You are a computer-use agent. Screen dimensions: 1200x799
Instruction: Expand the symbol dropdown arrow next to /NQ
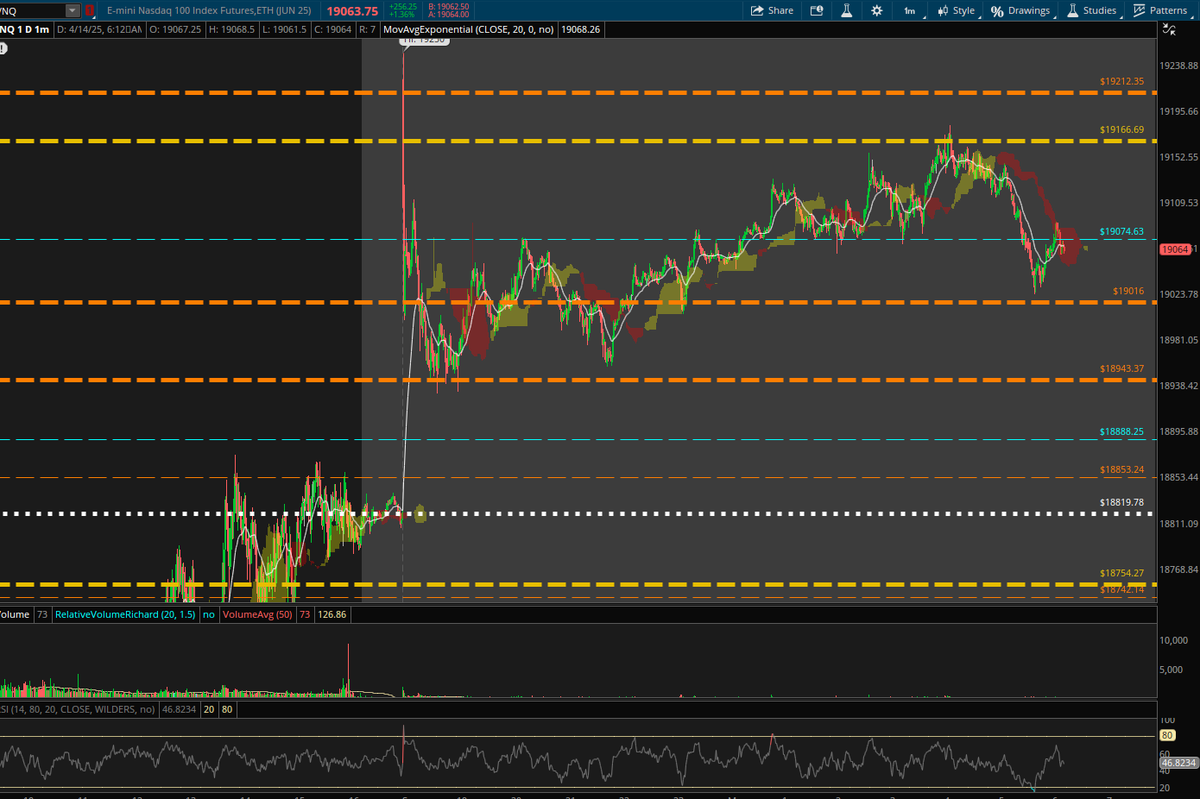coord(72,10)
